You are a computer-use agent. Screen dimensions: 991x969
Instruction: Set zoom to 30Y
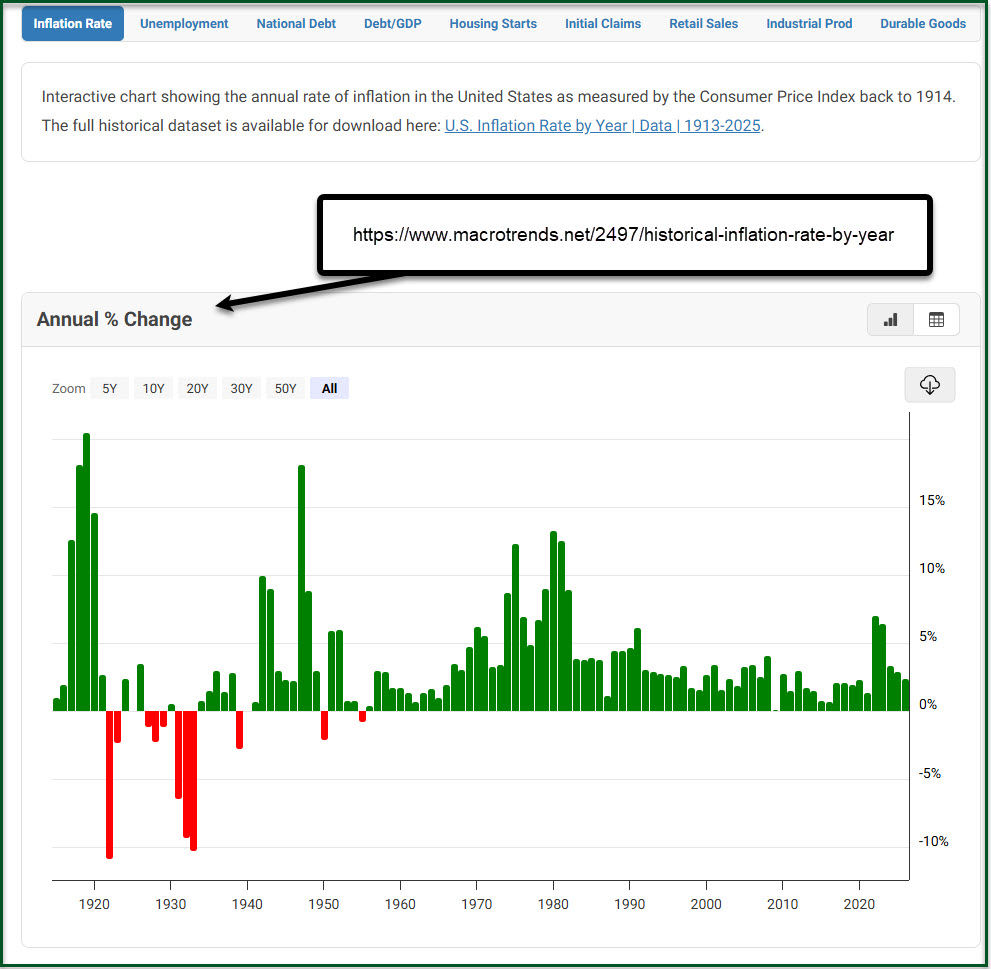(241, 389)
